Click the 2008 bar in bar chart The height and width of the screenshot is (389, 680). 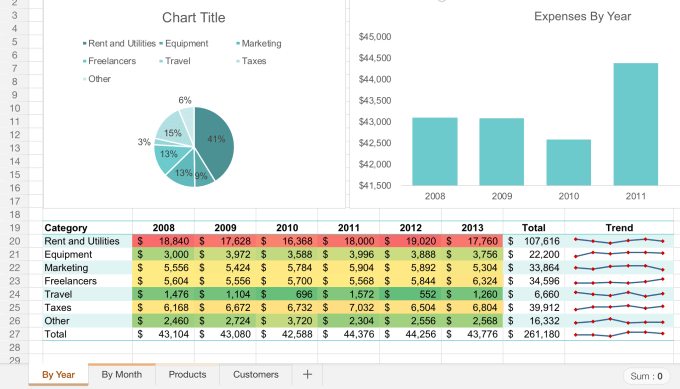point(435,151)
